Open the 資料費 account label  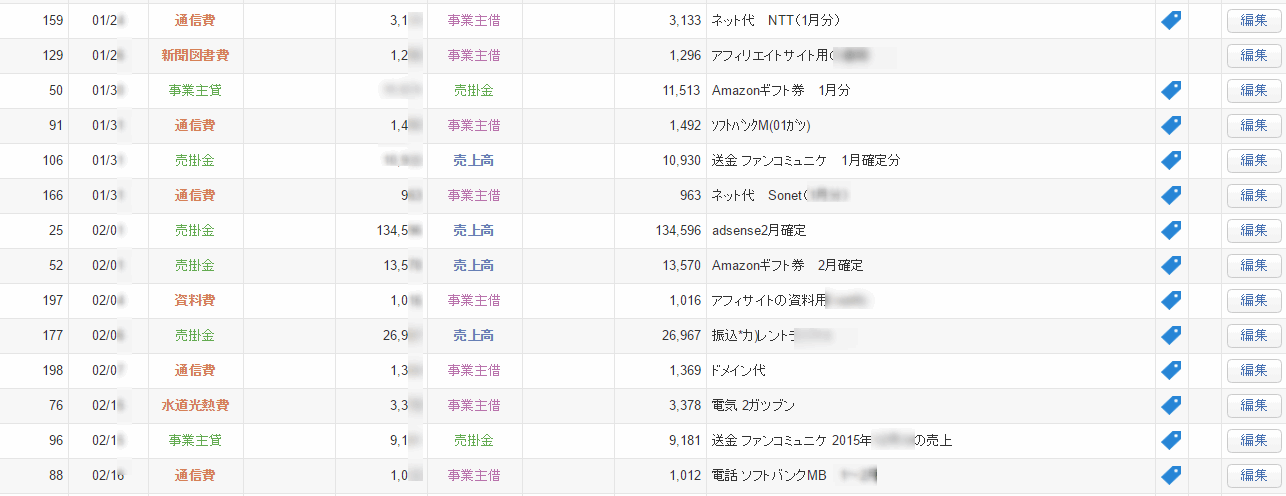point(195,300)
